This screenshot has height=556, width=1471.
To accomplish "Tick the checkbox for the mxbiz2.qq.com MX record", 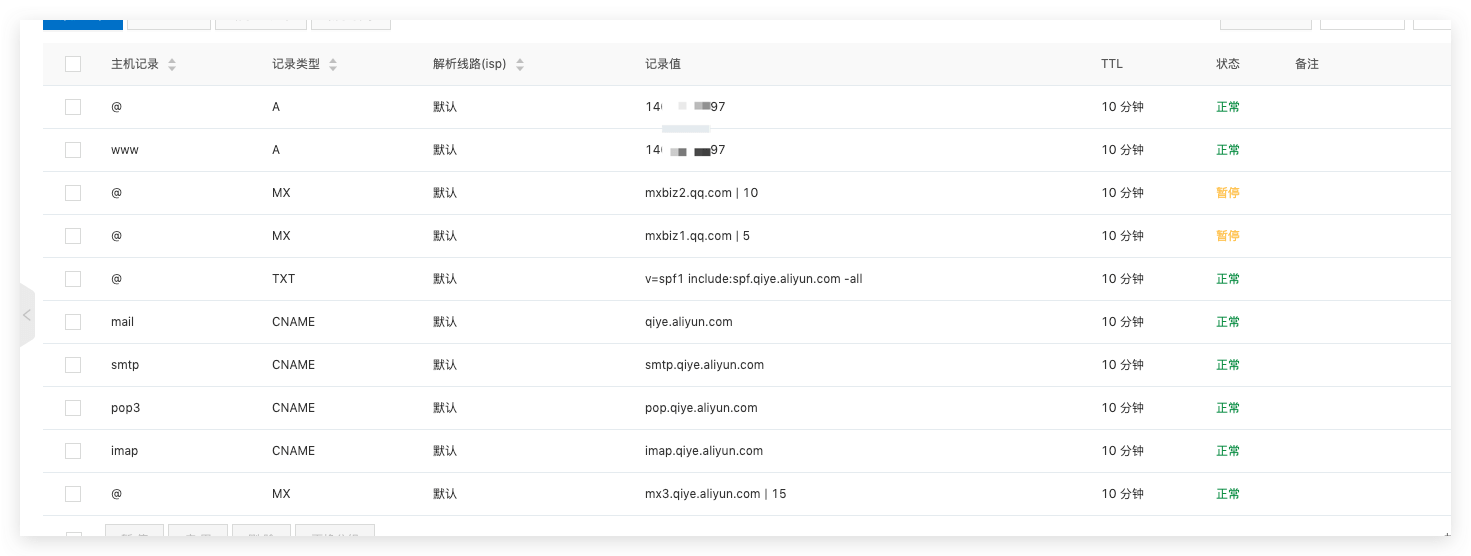I will pos(73,193).
